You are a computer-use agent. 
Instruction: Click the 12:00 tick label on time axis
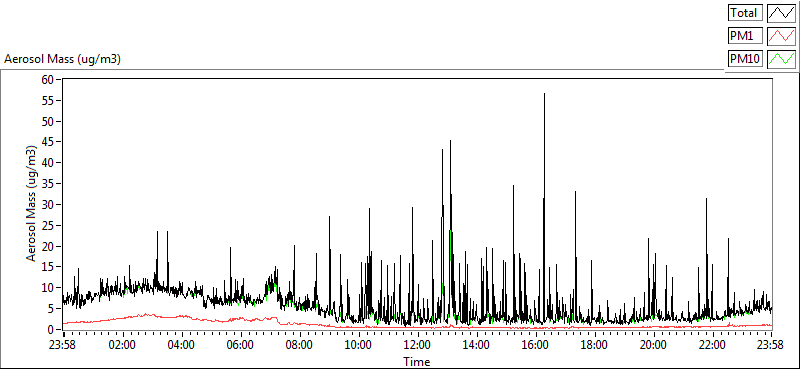tap(418, 344)
